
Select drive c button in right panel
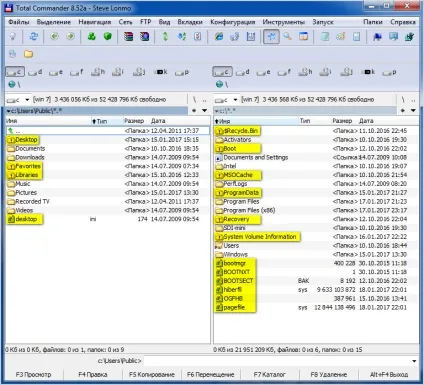(222, 72)
